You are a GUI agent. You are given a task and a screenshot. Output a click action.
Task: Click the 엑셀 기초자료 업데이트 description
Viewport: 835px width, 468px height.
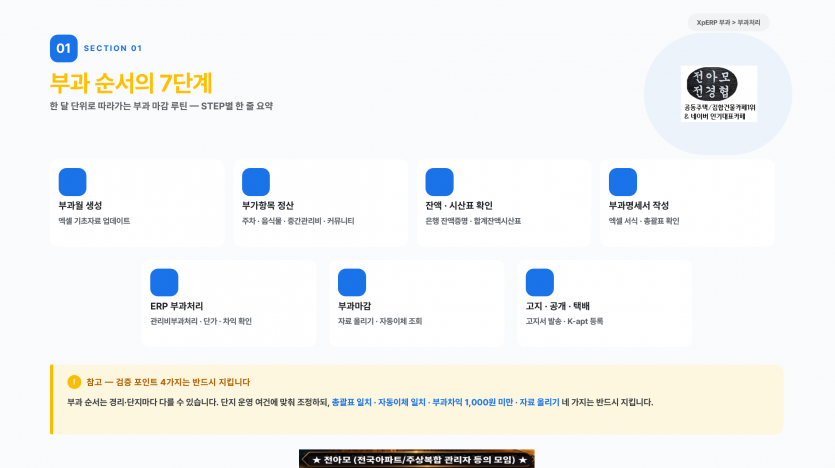pos(94,221)
